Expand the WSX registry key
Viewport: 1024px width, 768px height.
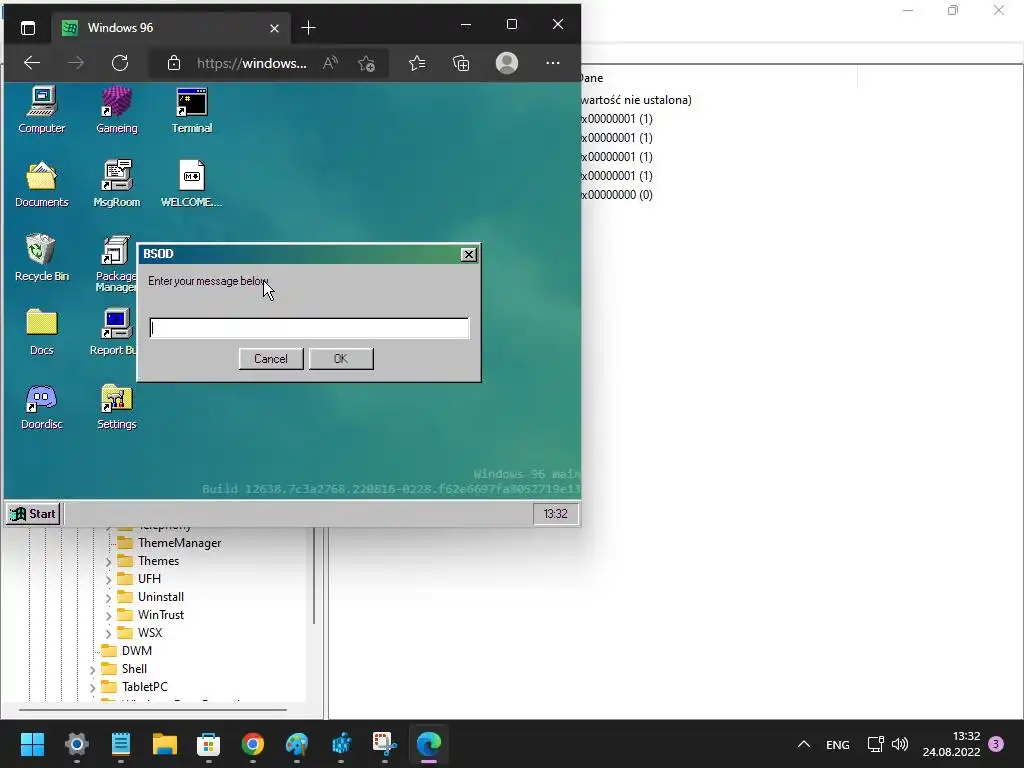108,633
